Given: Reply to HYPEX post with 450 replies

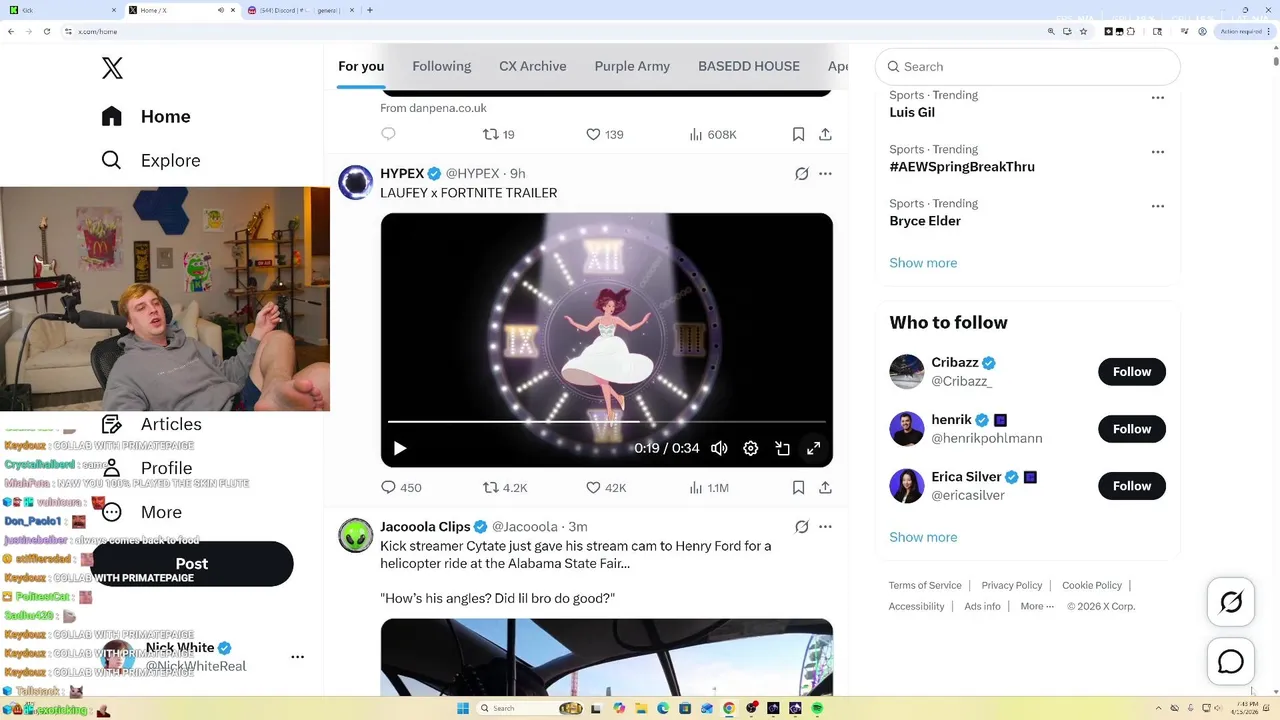Looking at the screenshot, I should pyautogui.click(x=401, y=488).
